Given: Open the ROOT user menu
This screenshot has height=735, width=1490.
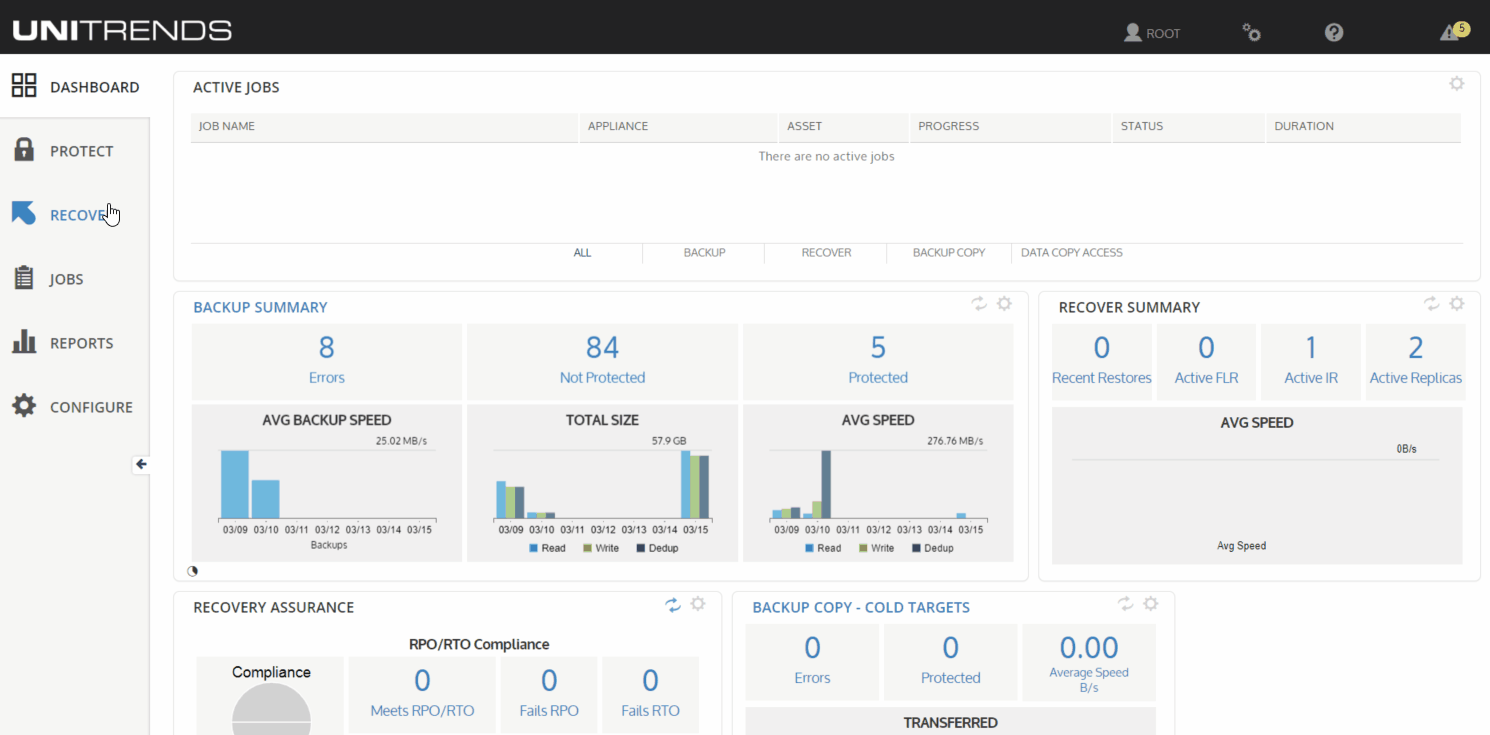Looking at the screenshot, I should tap(1152, 33).
